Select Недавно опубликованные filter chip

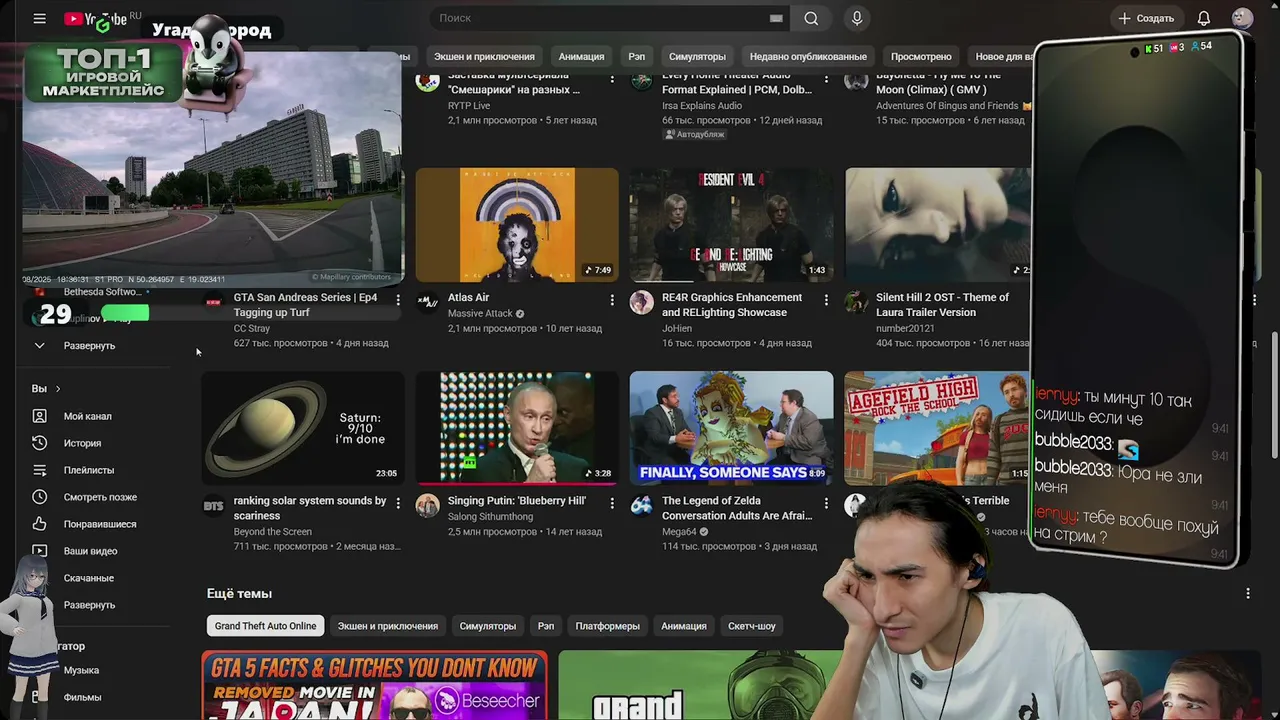[808, 57]
